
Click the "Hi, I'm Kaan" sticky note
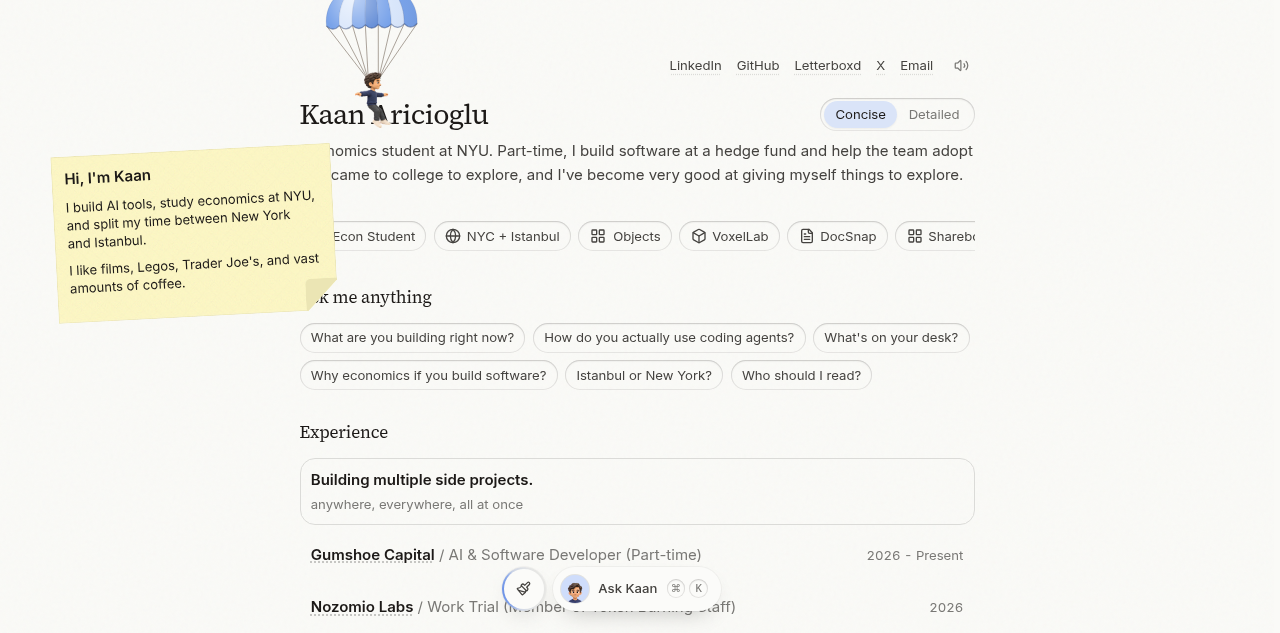point(194,233)
